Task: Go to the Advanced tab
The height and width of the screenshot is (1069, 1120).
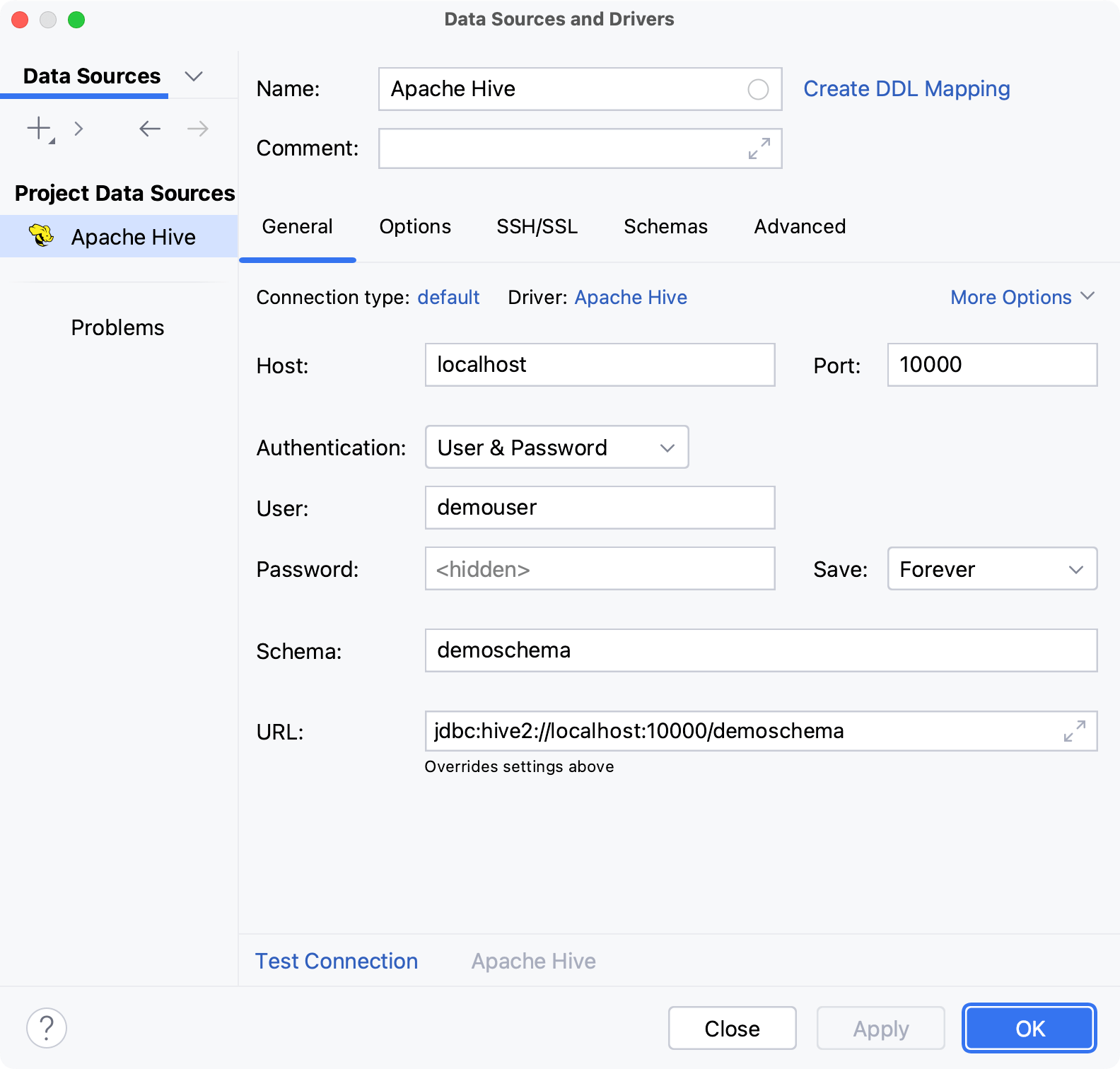Action: (x=800, y=227)
